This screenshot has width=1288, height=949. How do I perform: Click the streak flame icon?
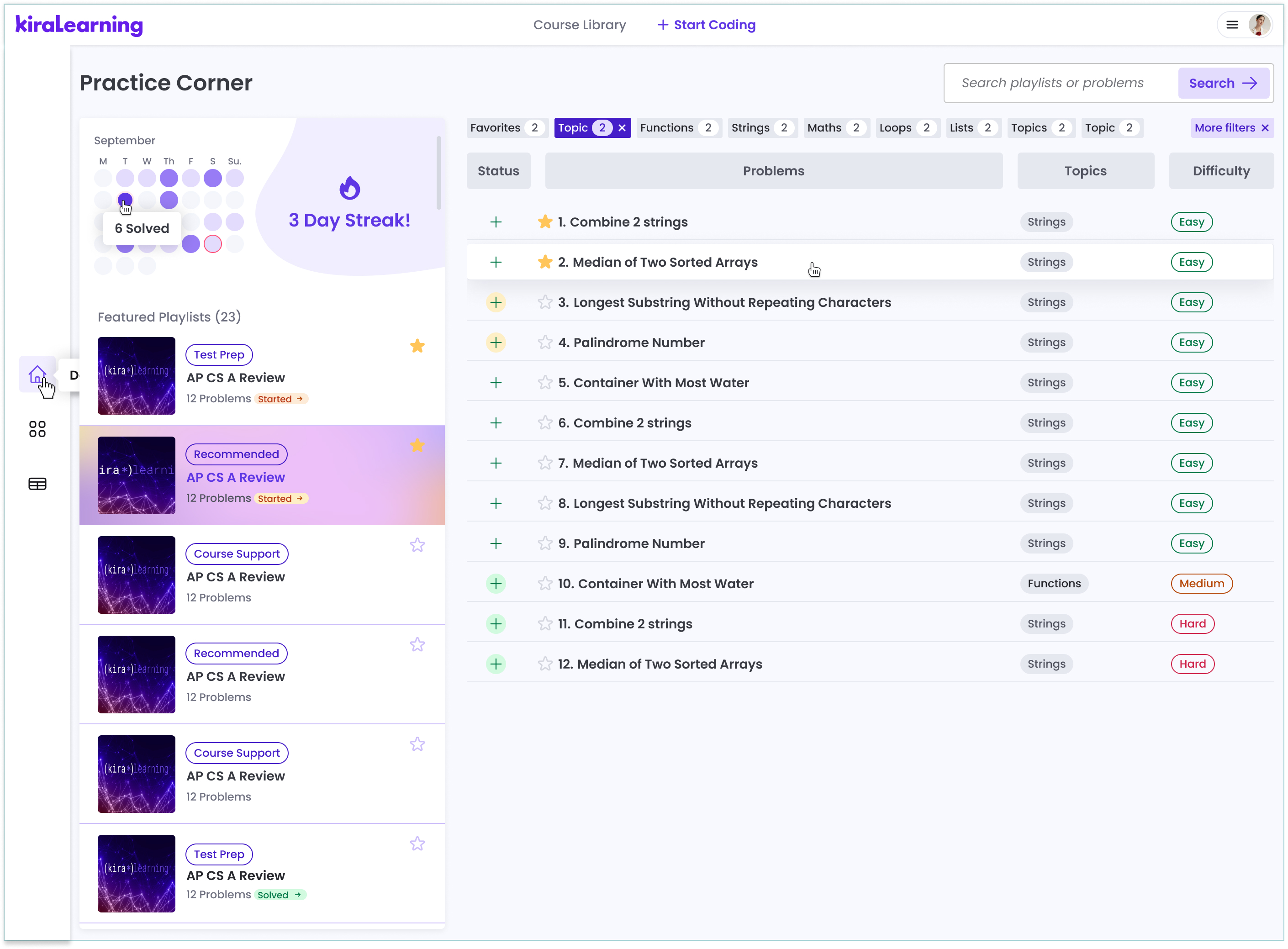point(349,188)
